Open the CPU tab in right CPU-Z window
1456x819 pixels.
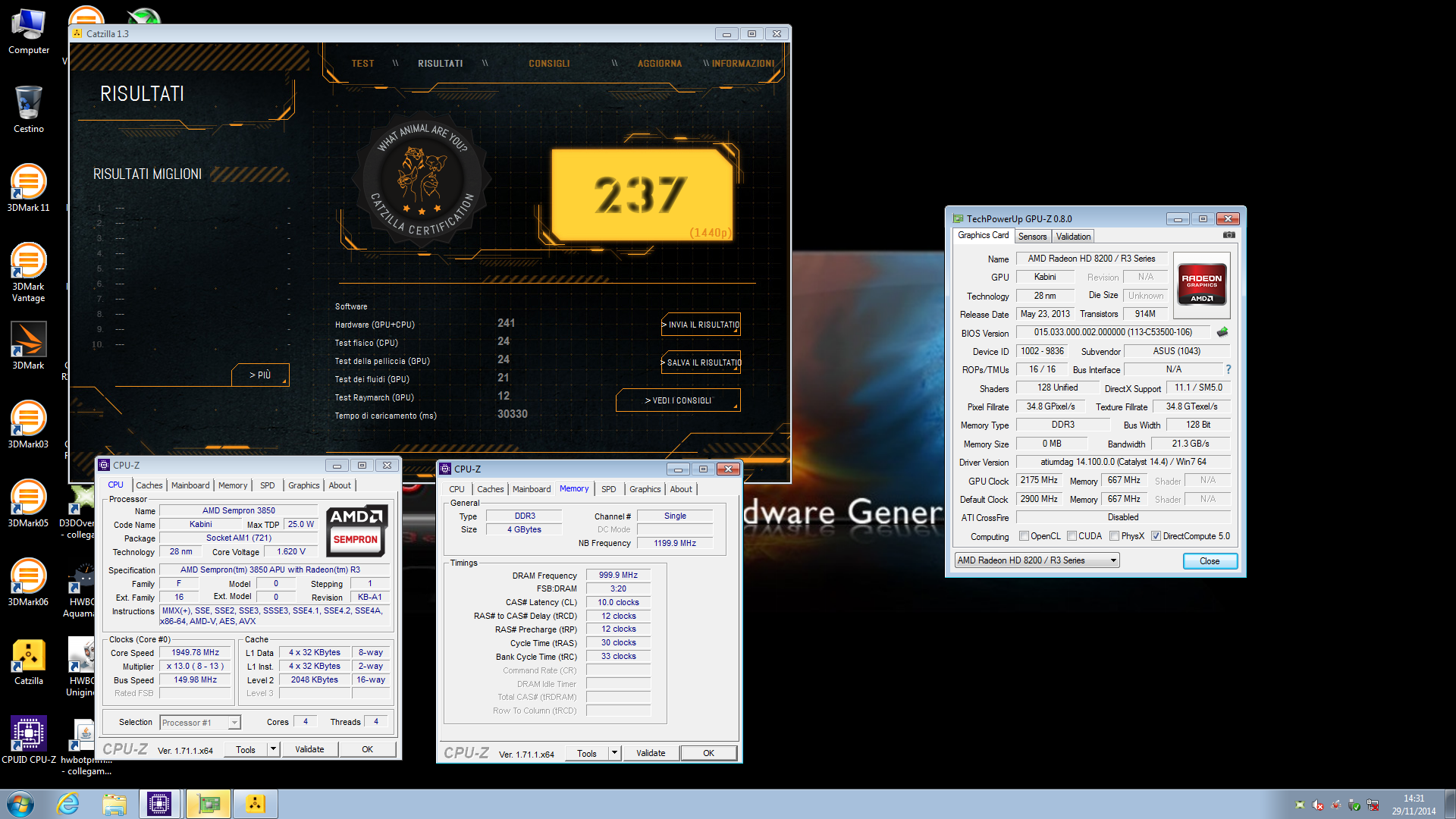tap(457, 489)
